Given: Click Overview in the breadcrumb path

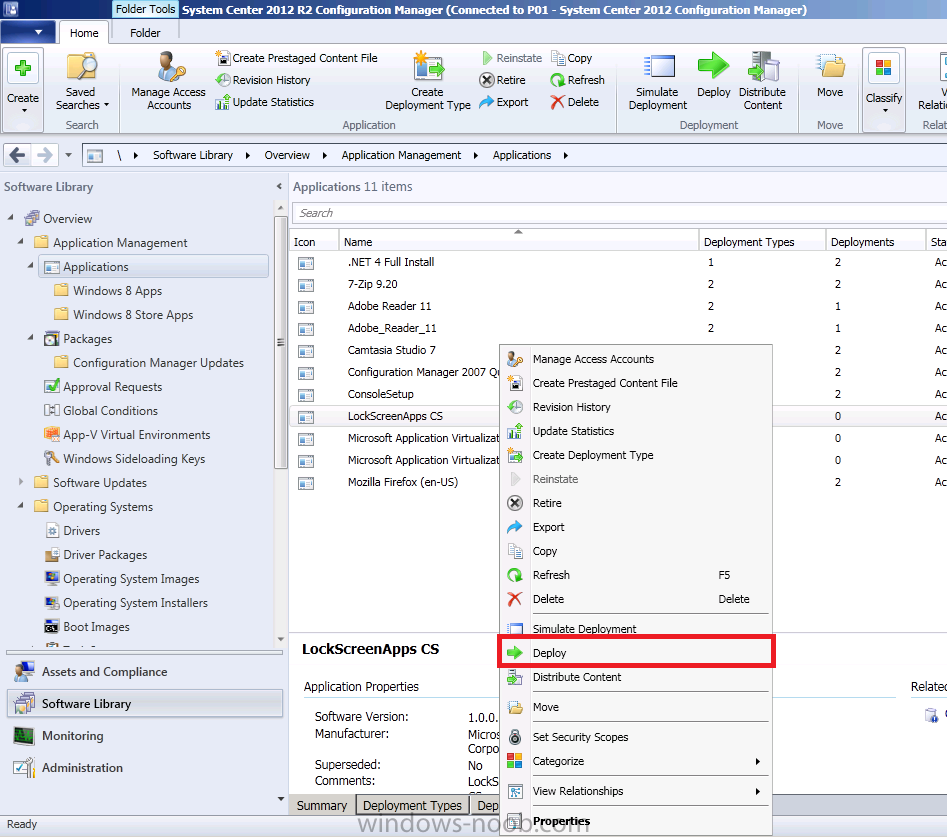Looking at the screenshot, I should (x=287, y=155).
